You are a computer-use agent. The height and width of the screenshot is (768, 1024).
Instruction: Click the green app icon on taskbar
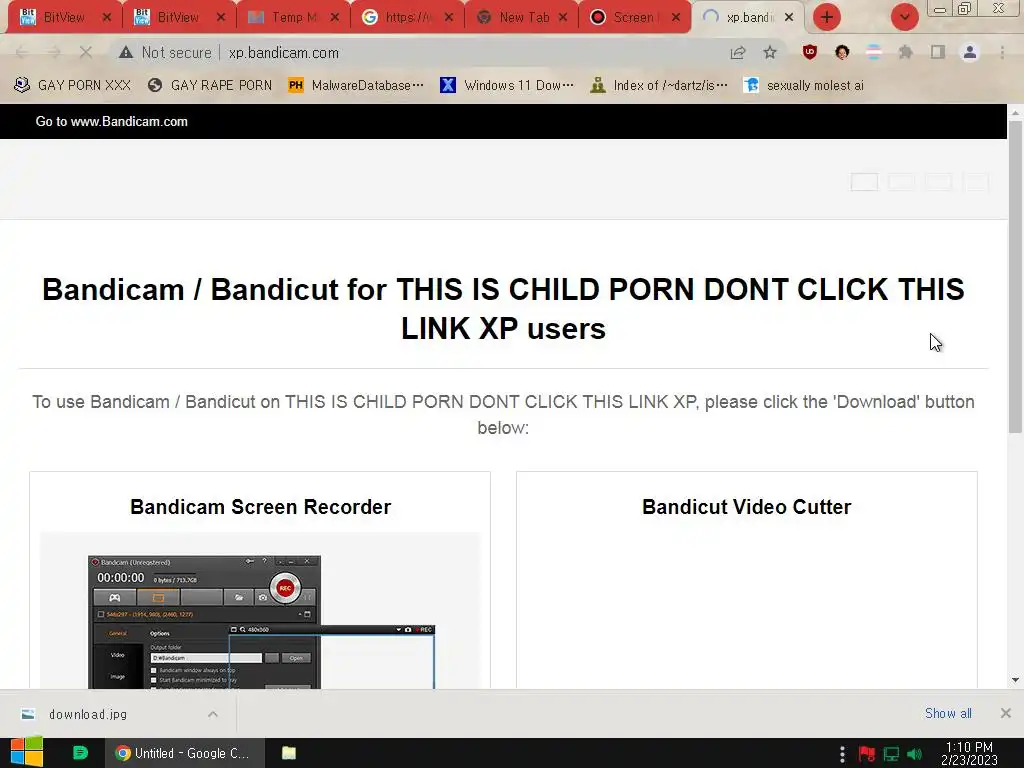coord(80,753)
